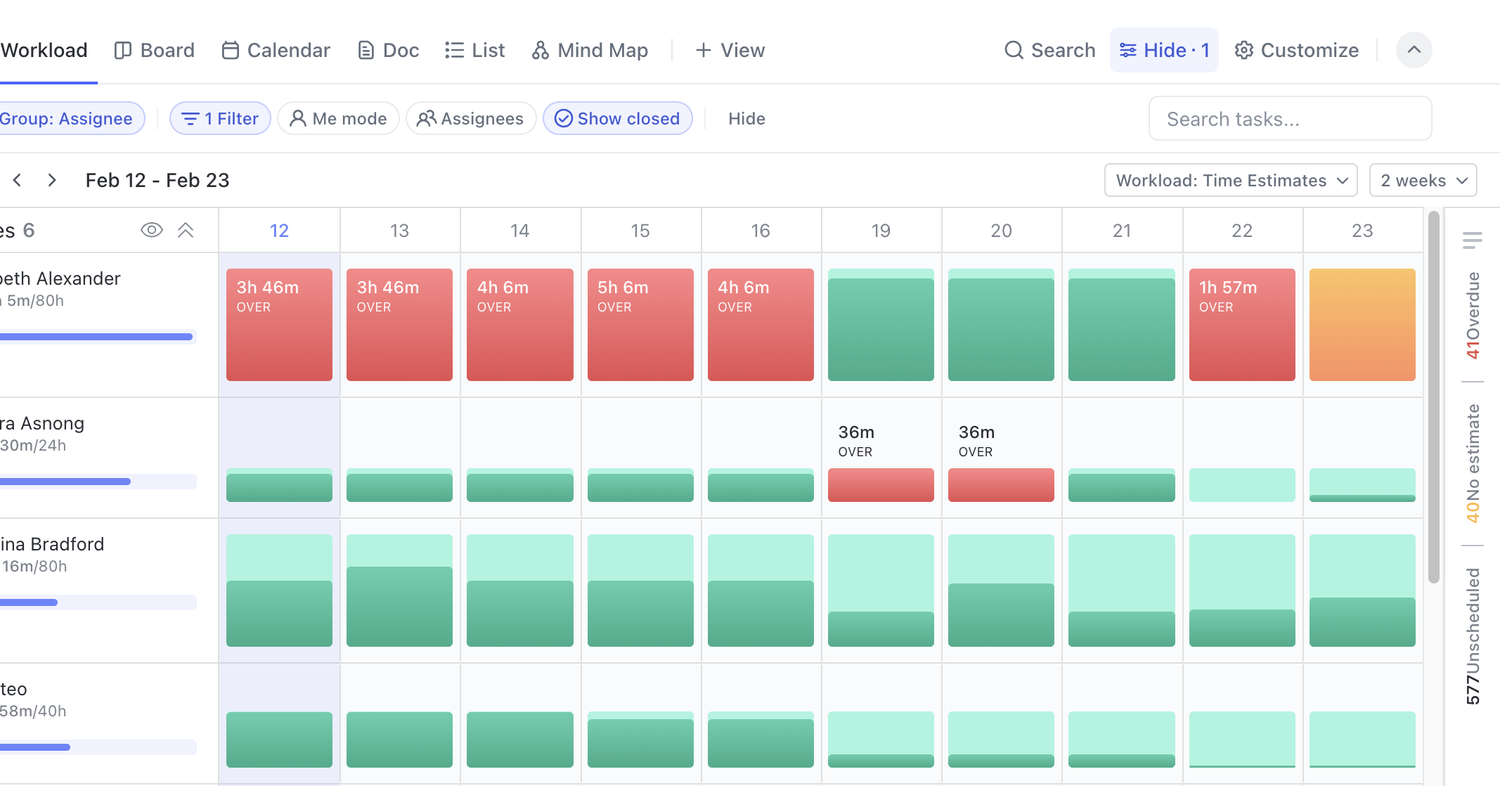Open the Workload: Time Estimates dropdown
Image resolution: width=1500 pixels, height=786 pixels.
coord(1230,180)
